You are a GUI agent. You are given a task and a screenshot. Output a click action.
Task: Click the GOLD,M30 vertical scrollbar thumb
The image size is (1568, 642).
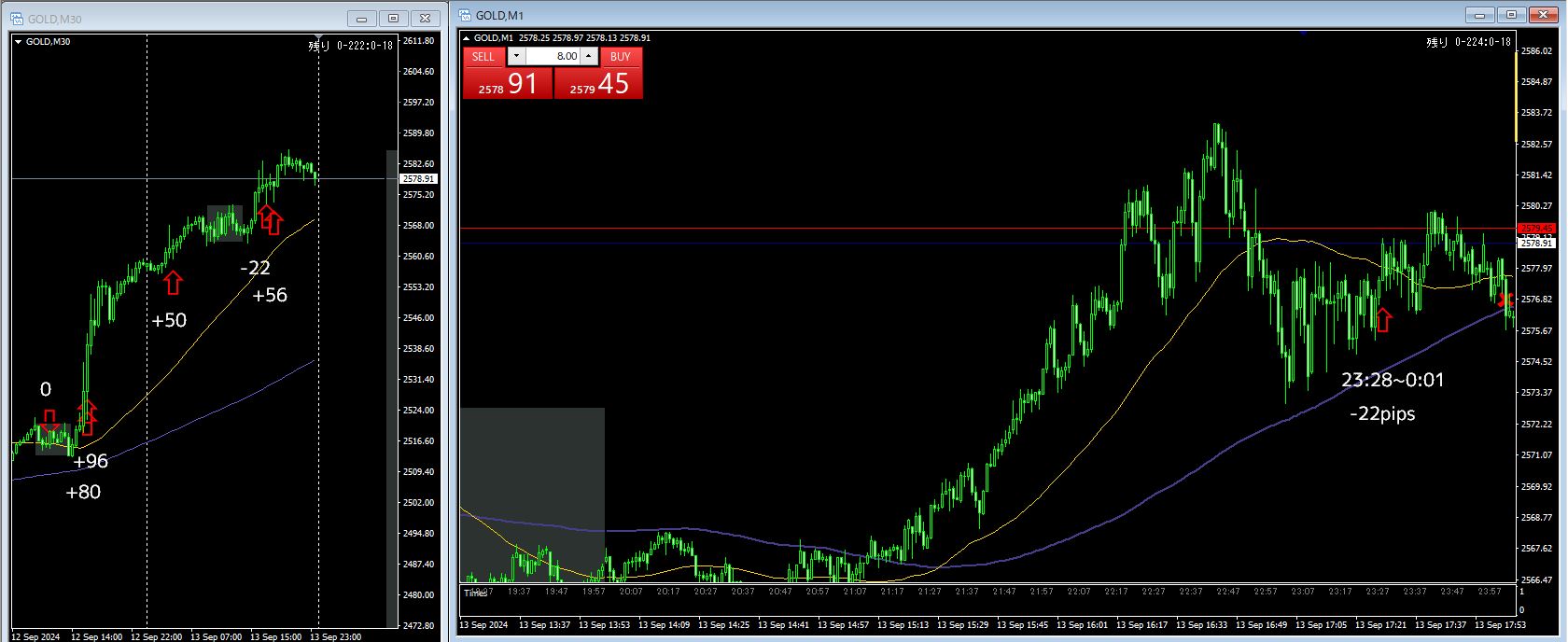coord(392,387)
